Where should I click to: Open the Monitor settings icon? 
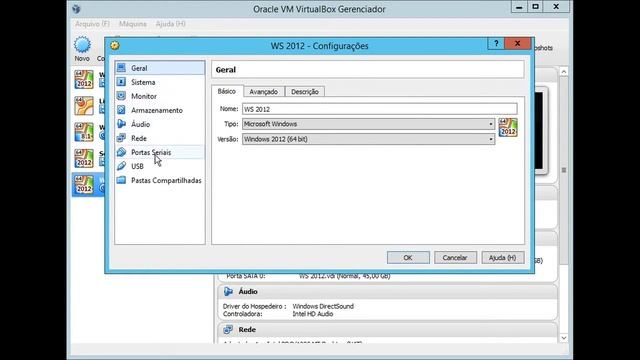[x=121, y=96]
